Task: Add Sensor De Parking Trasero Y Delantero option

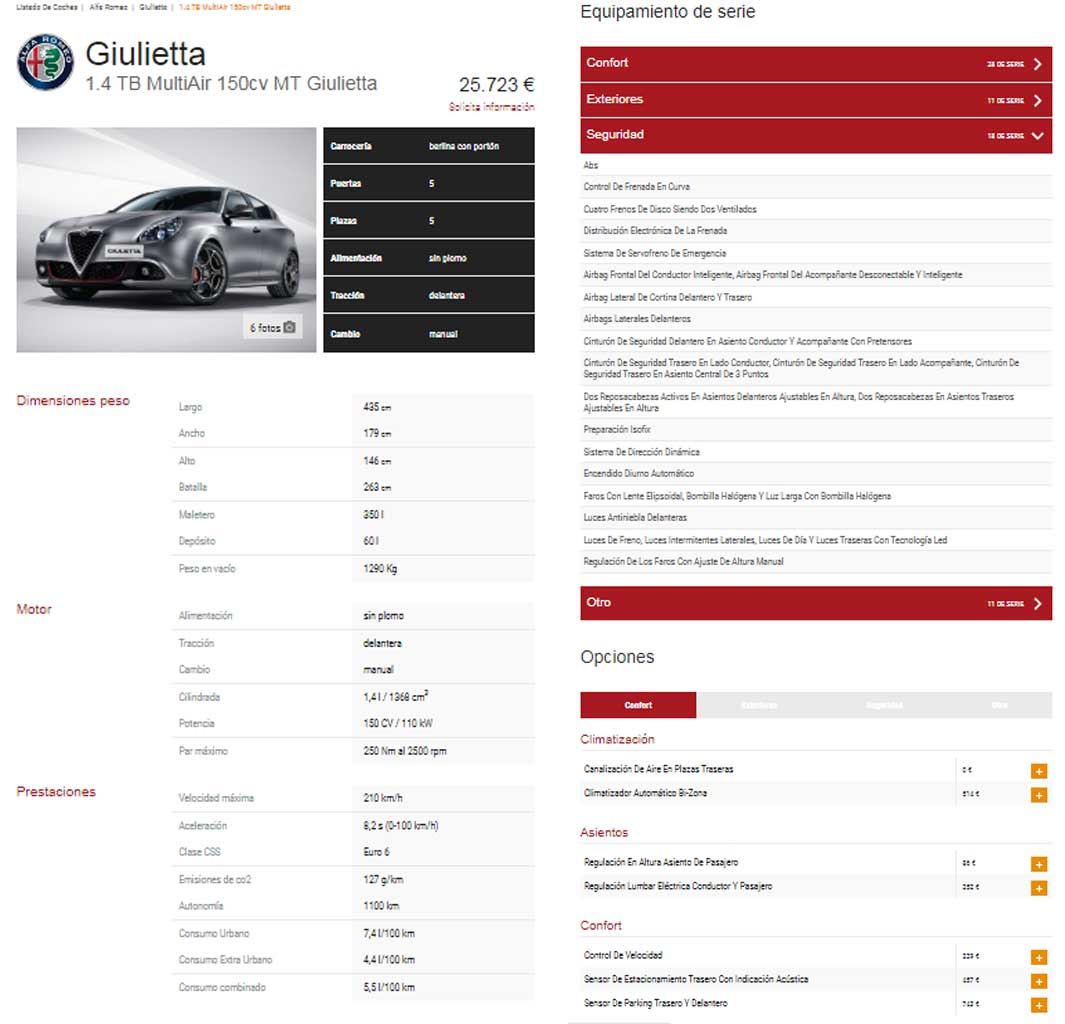Action: point(1039,1004)
